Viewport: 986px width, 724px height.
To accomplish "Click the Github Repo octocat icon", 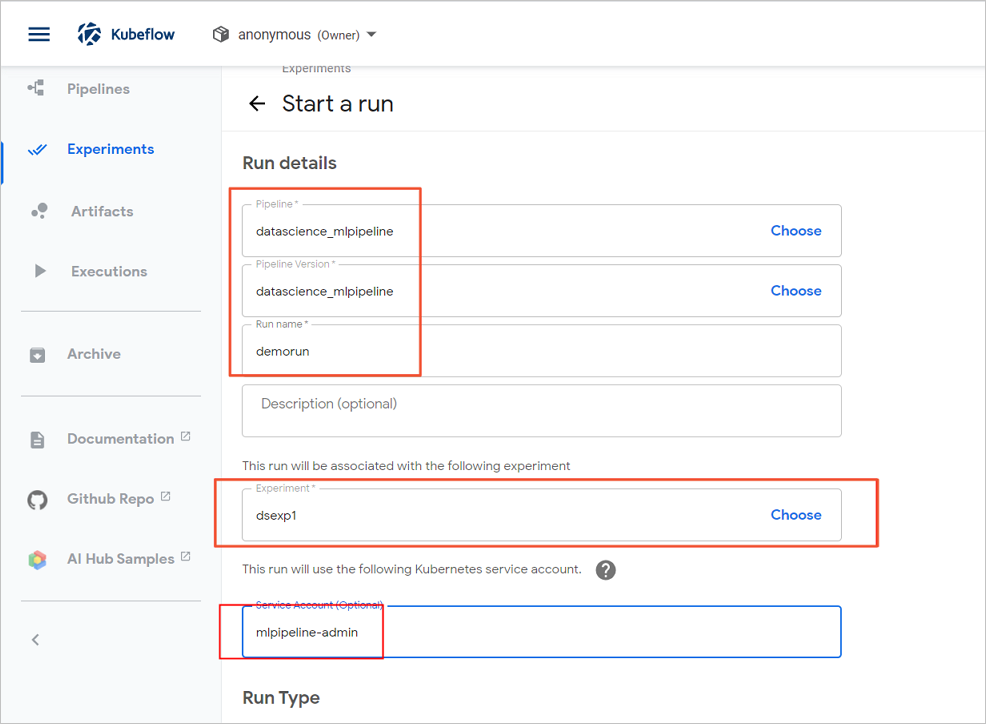I will [x=38, y=499].
